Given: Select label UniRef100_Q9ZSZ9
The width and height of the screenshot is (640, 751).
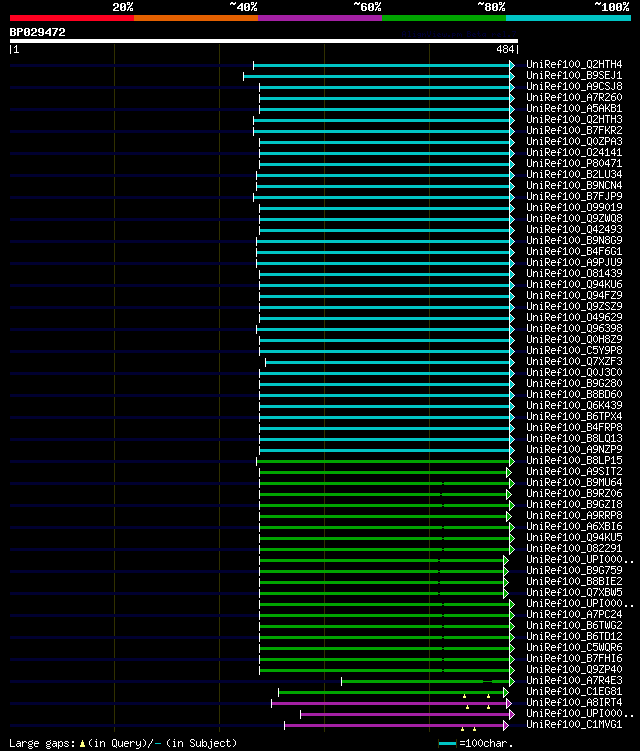Looking at the screenshot, I should click(574, 307).
